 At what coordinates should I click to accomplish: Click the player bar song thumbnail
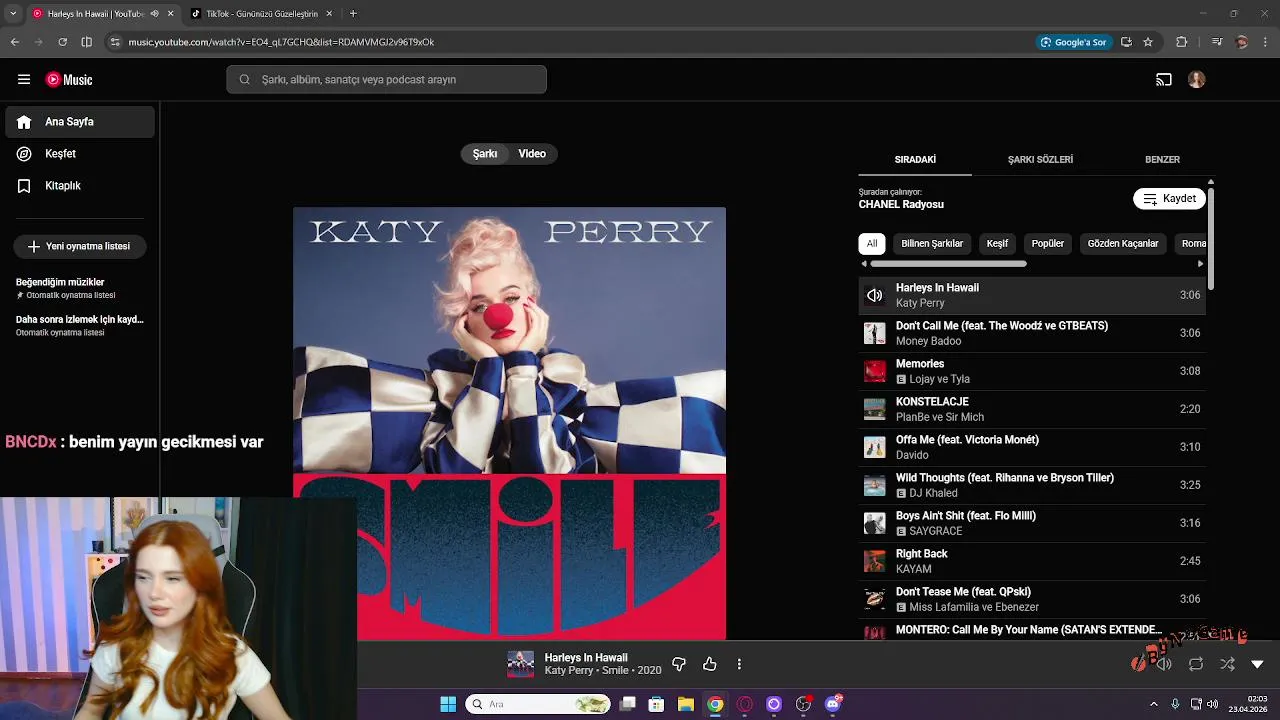[520, 664]
